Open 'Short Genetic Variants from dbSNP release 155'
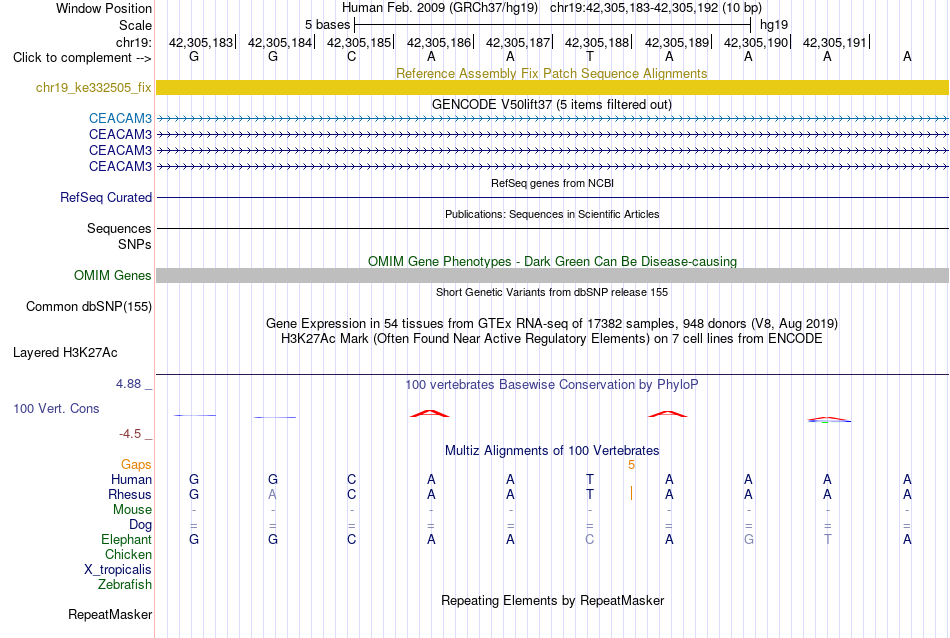This screenshot has width=950, height=638. [x=552, y=292]
